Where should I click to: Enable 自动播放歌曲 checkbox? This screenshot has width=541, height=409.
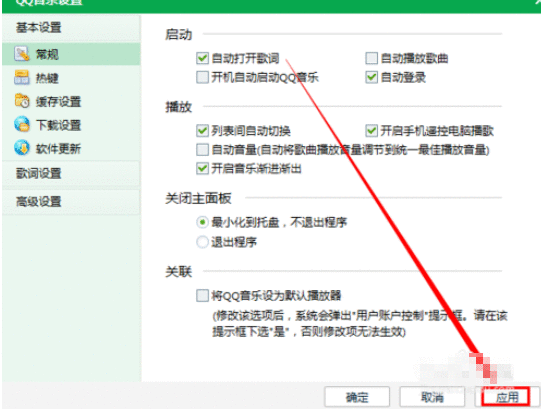tap(371, 58)
